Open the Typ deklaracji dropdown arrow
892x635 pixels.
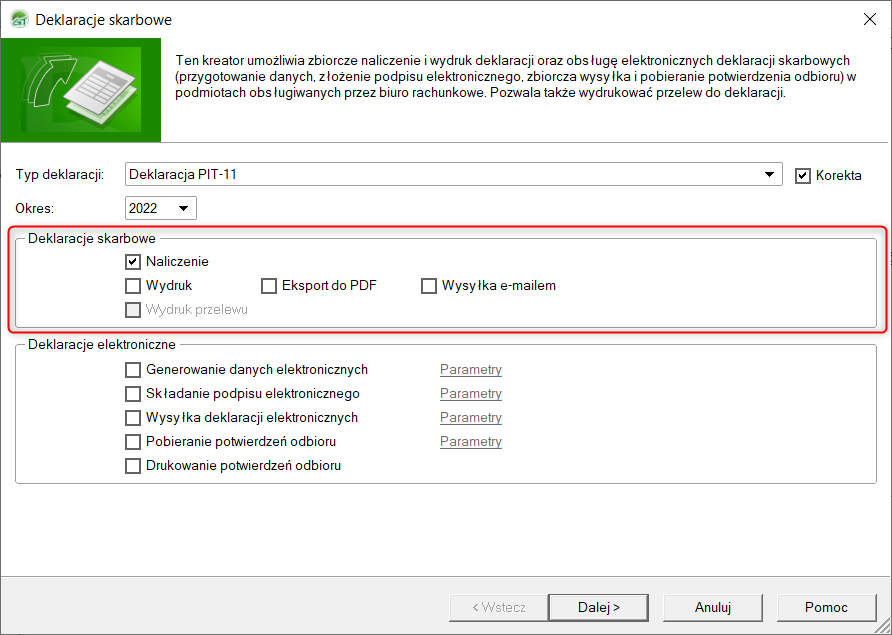click(769, 175)
